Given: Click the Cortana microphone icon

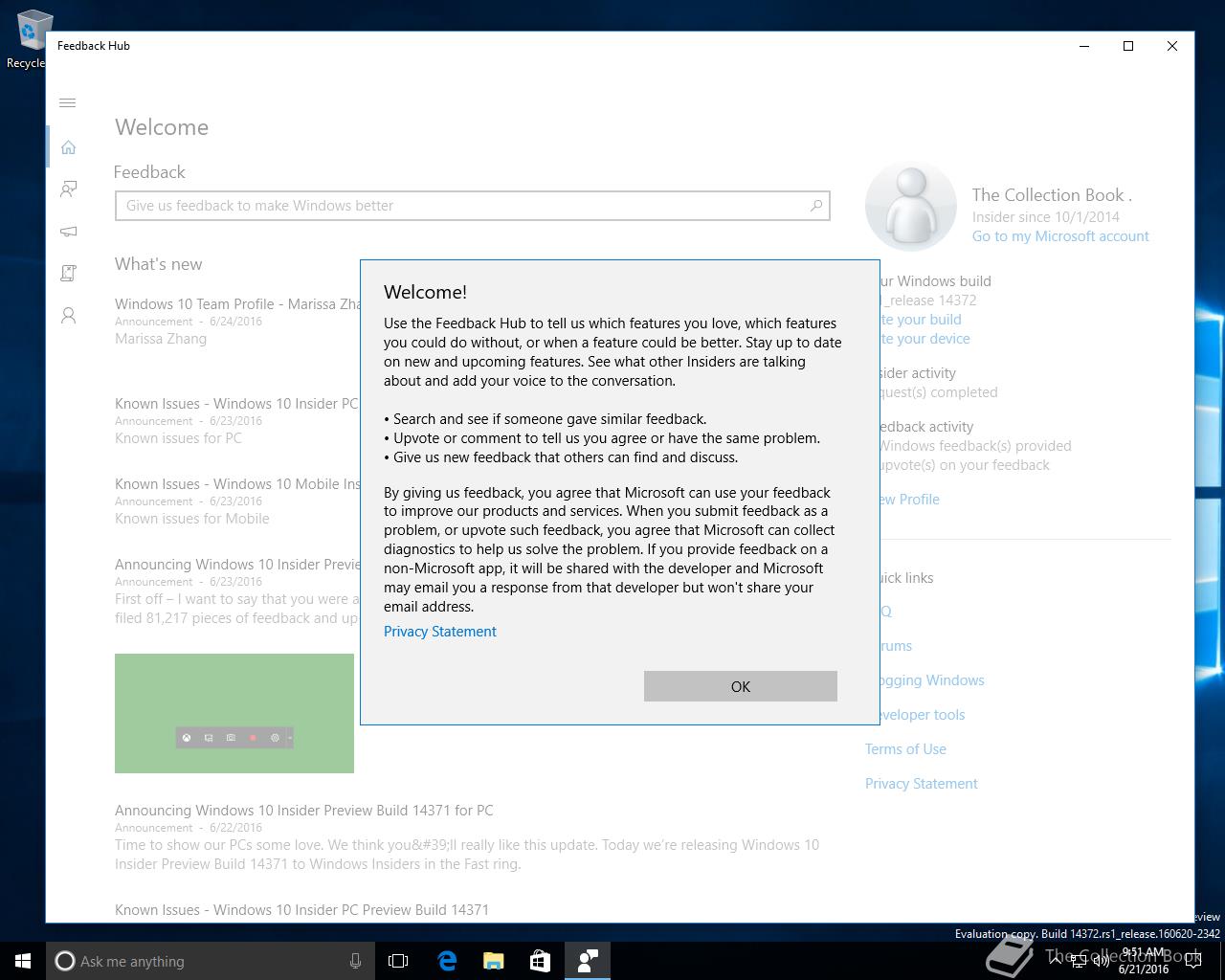Looking at the screenshot, I should click(x=355, y=961).
